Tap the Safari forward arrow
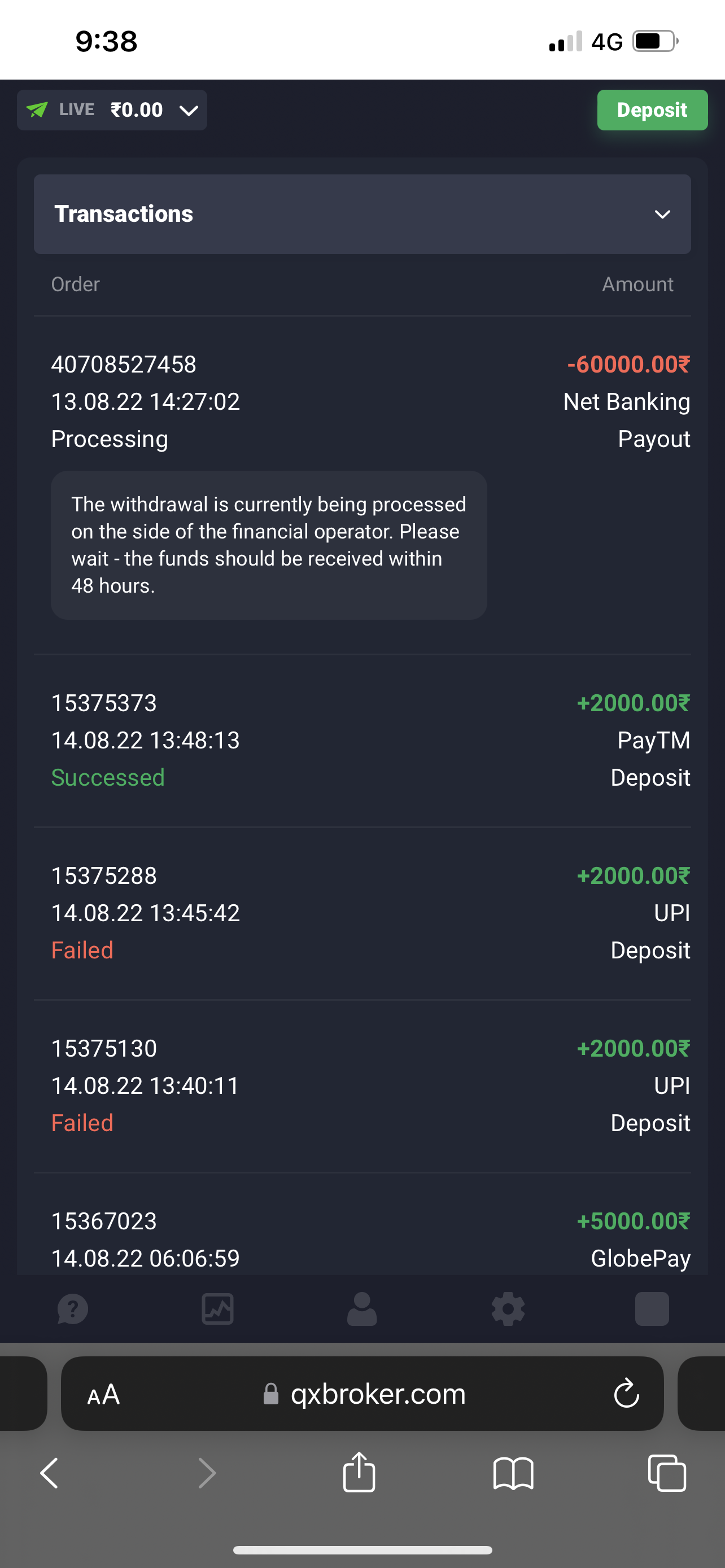The height and width of the screenshot is (1568, 725). 207,1473
